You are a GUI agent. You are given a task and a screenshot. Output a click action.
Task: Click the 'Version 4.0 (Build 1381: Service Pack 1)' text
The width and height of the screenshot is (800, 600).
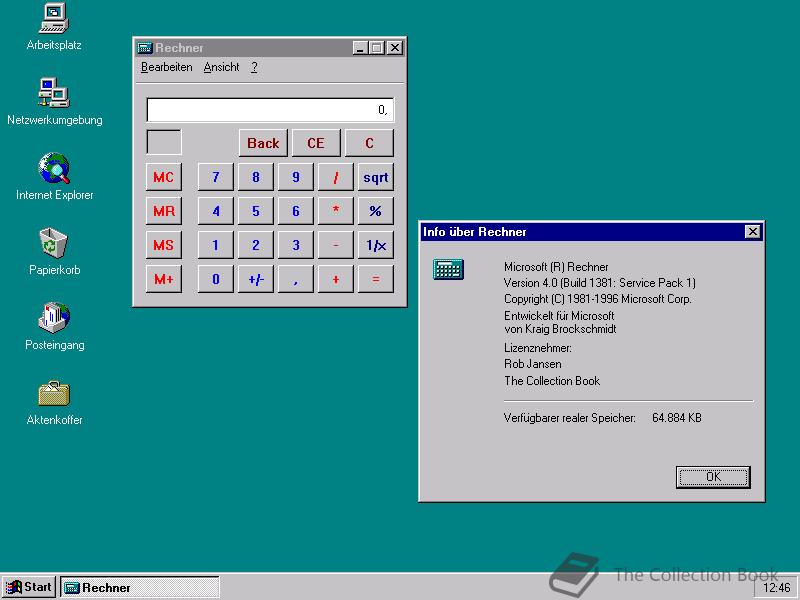click(x=599, y=283)
